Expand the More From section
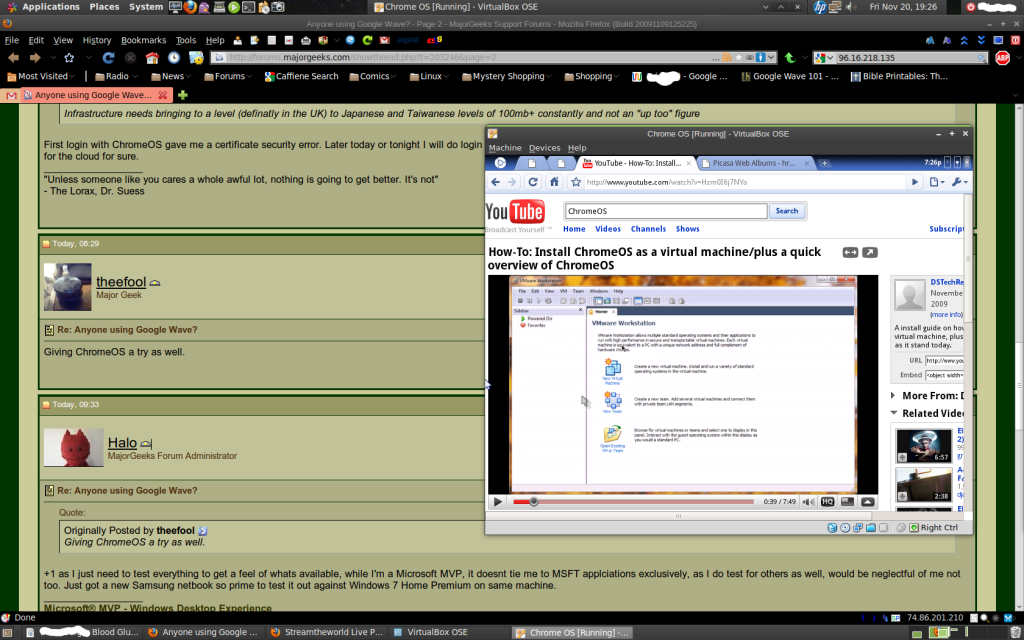The height and width of the screenshot is (640, 1024). (893, 396)
